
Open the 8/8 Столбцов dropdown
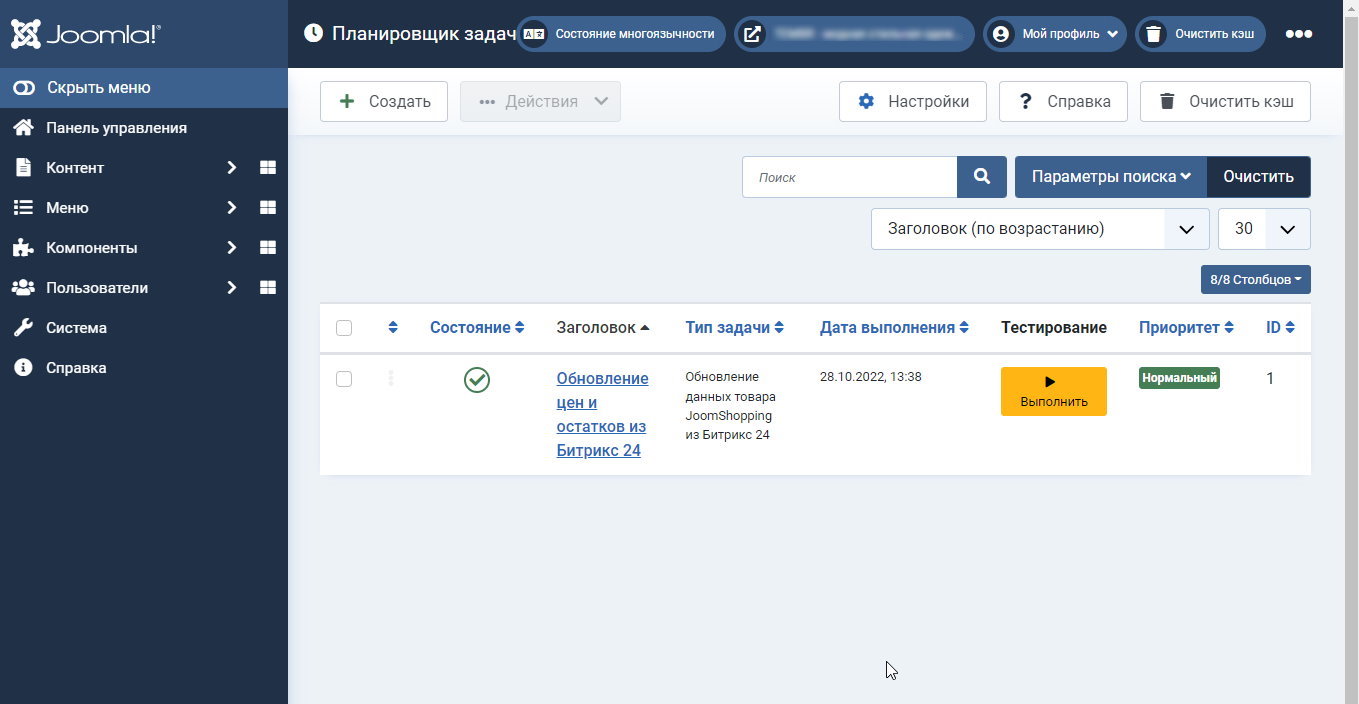1255,279
